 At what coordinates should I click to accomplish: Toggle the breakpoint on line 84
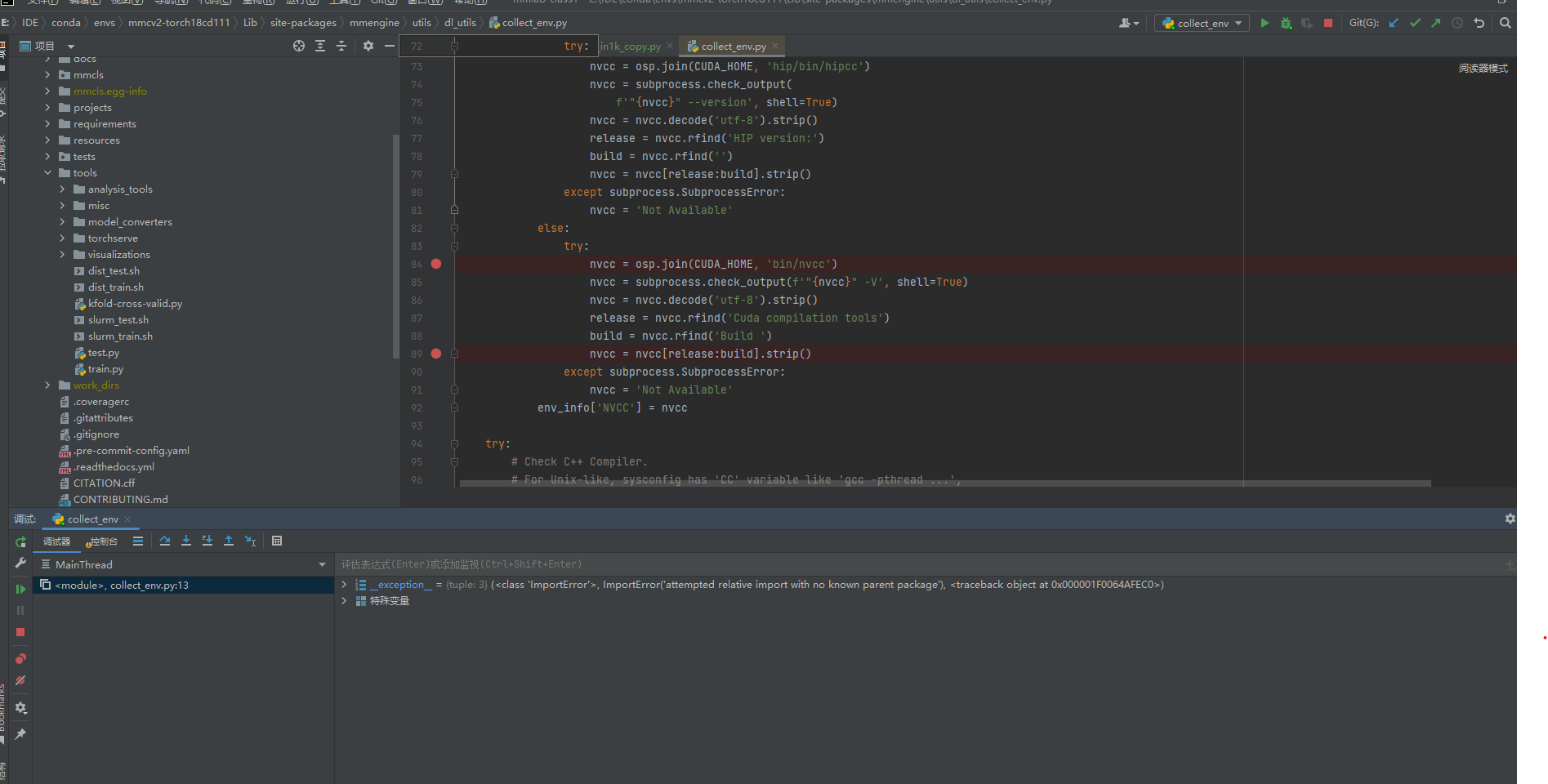click(x=435, y=263)
